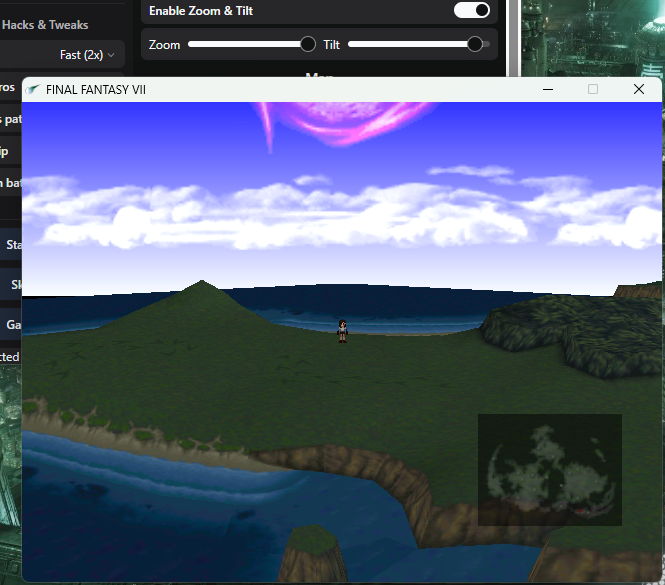The width and height of the screenshot is (665, 585).
Task: Click the Hacks & Tweaks heading
Action: [x=45, y=25]
